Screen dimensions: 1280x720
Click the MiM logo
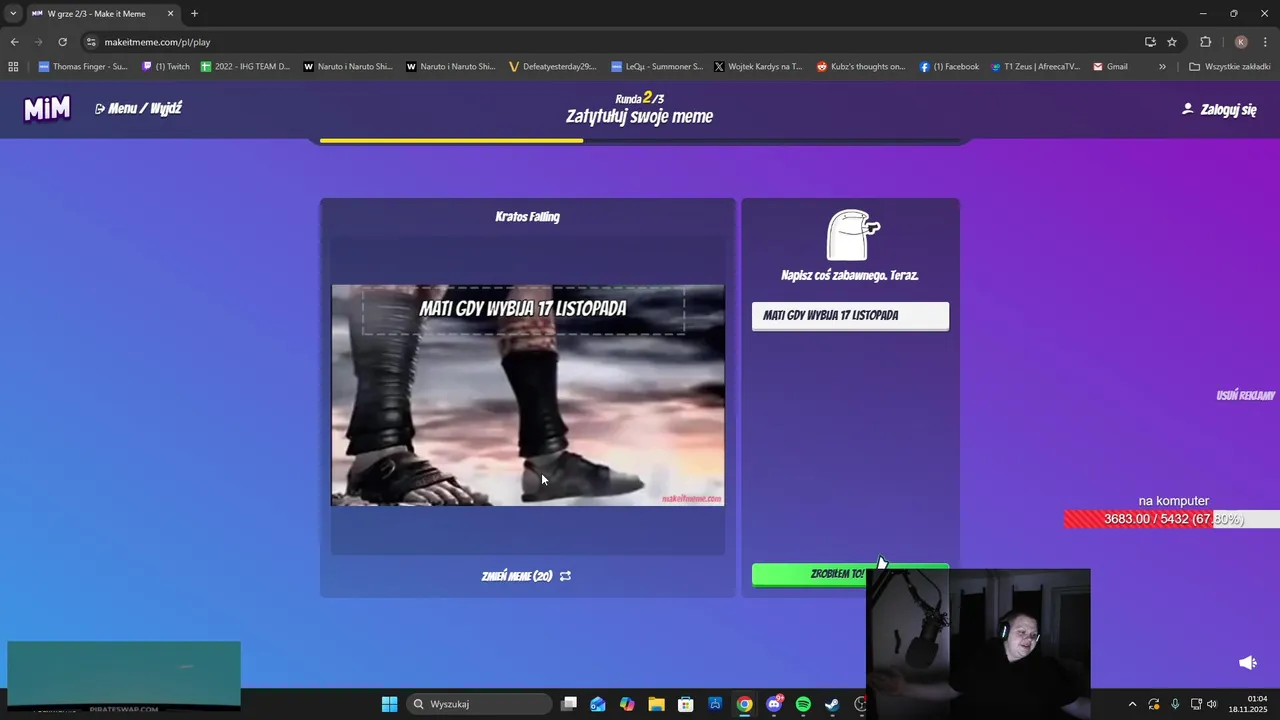[x=47, y=108]
